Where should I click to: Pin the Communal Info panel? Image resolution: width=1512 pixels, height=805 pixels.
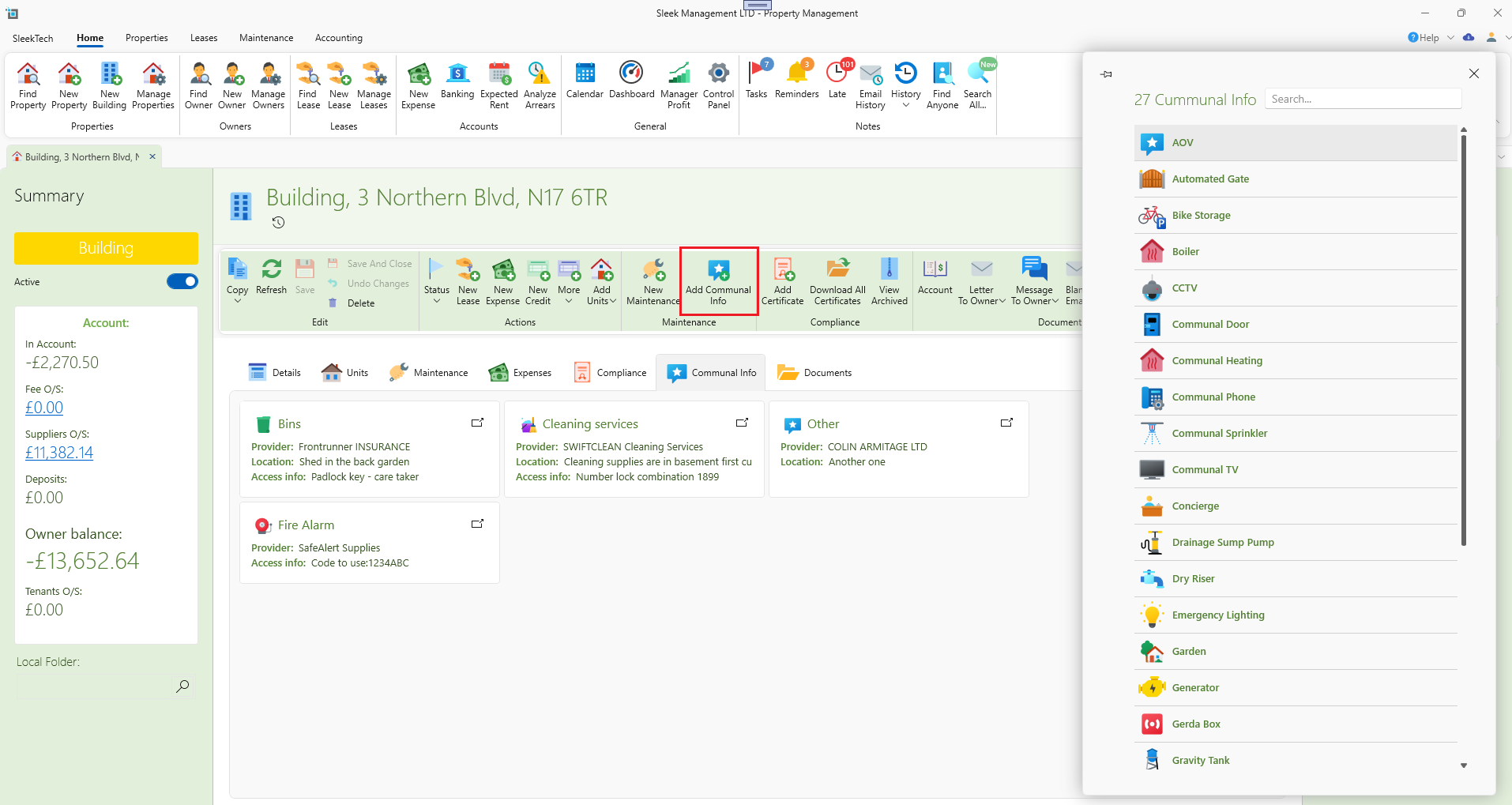[1107, 74]
